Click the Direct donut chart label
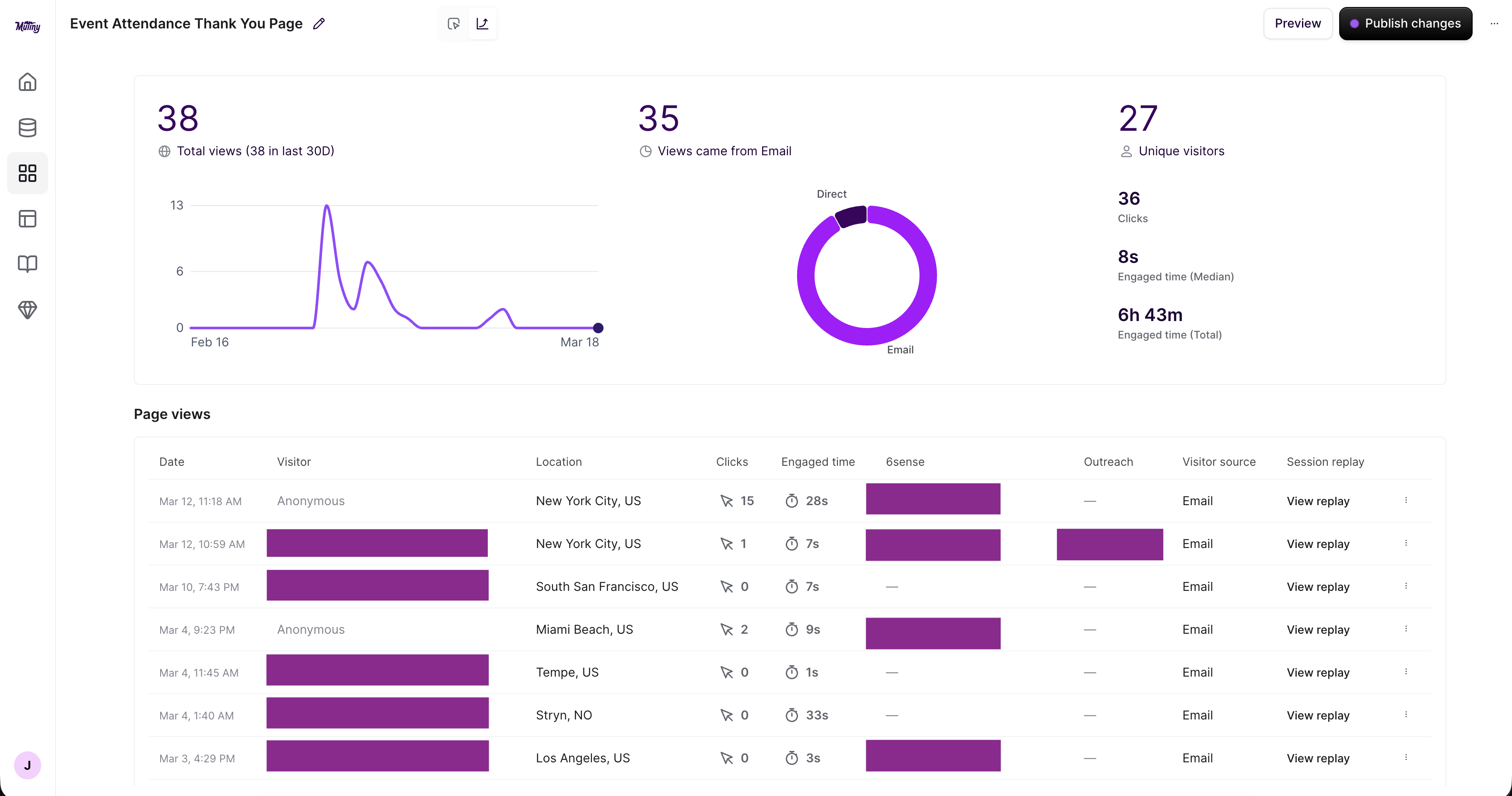This screenshot has width=1512, height=796. [831, 194]
